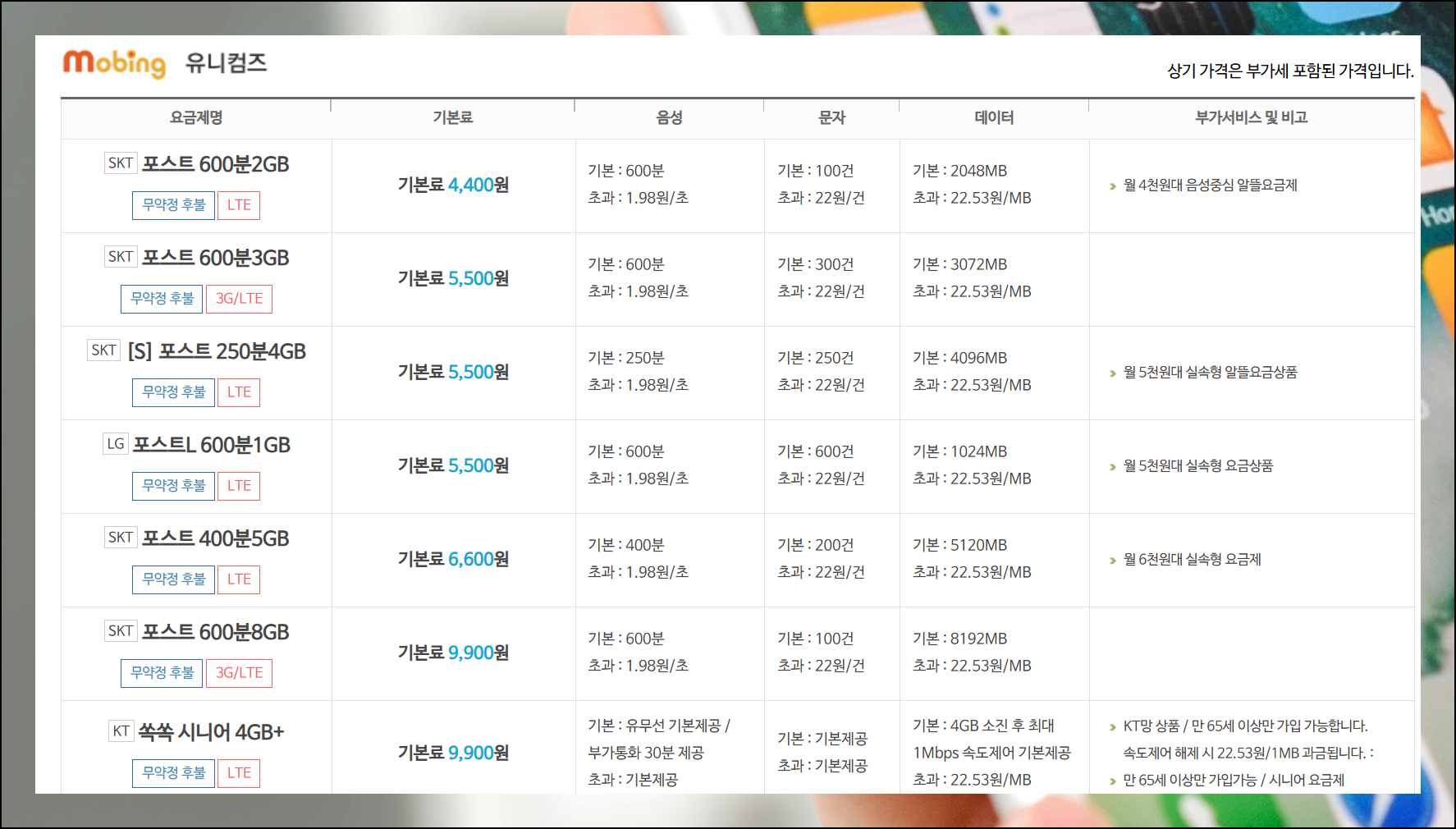Click the 월 5천원대 실속형 요금상품 note

(1198, 466)
